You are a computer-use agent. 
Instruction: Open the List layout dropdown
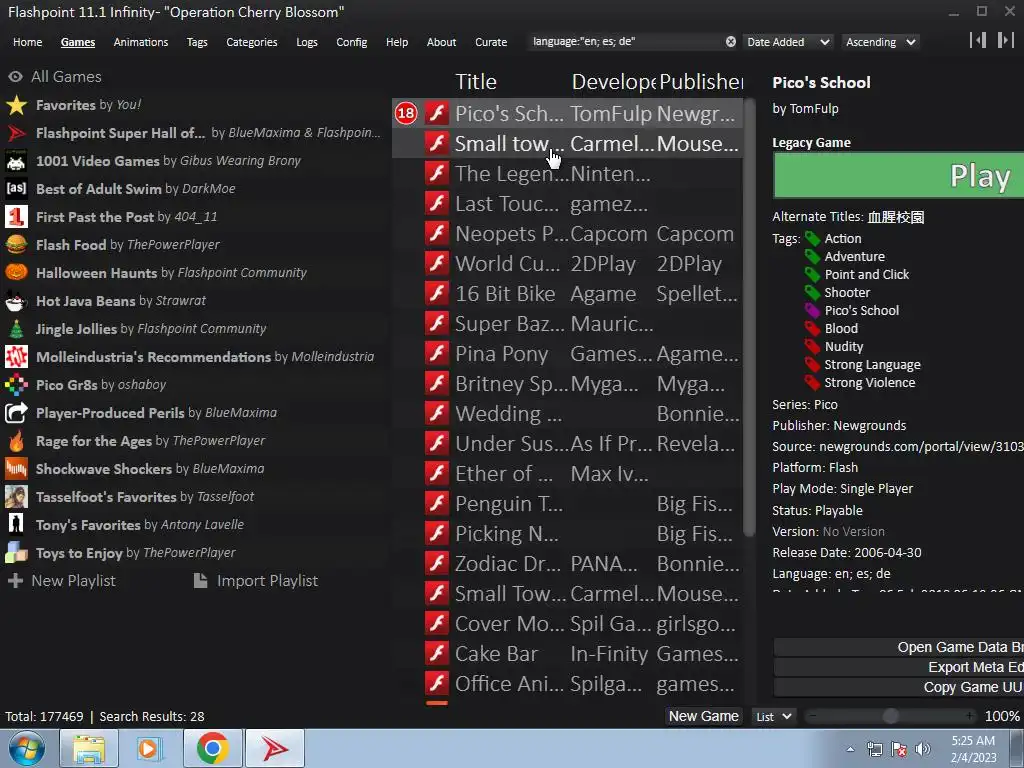[x=774, y=716]
